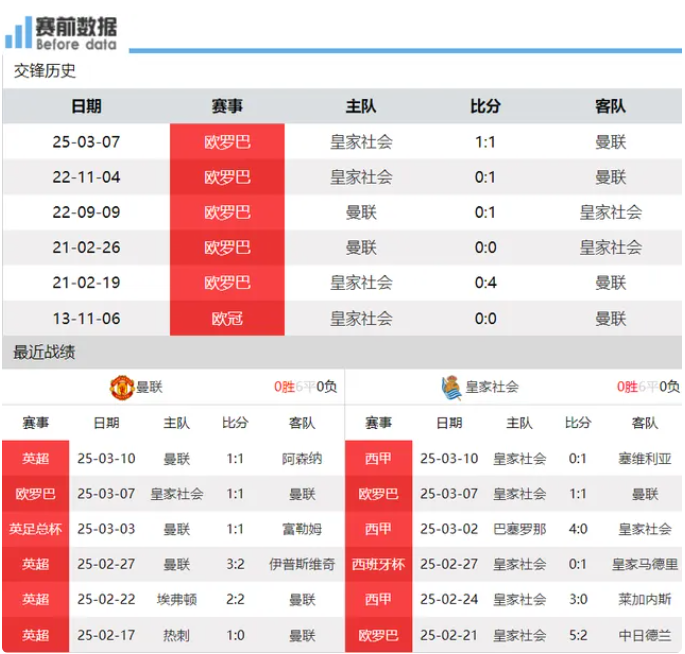The height and width of the screenshot is (654, 685).
Task: Click the 客队 header in head-to-head table
Action: [610, 106]
